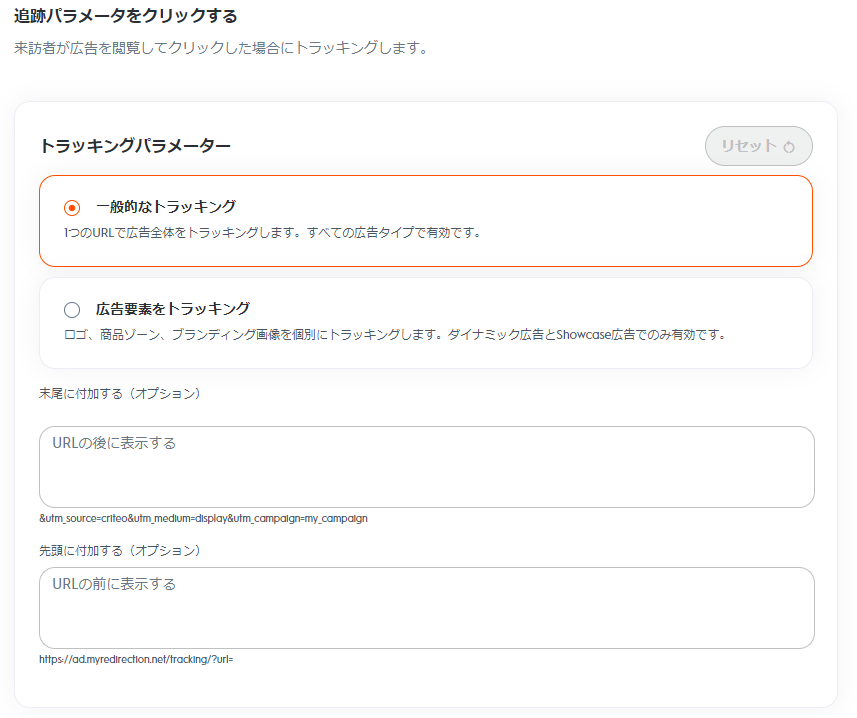Click the 一般的なトラッキング option title
The width and height of the screenshot is (857, 718).
[x=166, y=207]
